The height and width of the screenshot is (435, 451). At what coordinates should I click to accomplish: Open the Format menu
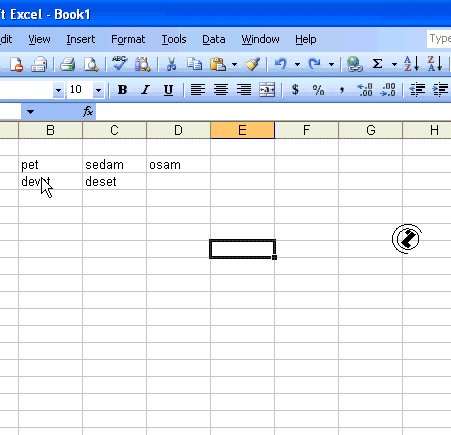coord(128,39)
